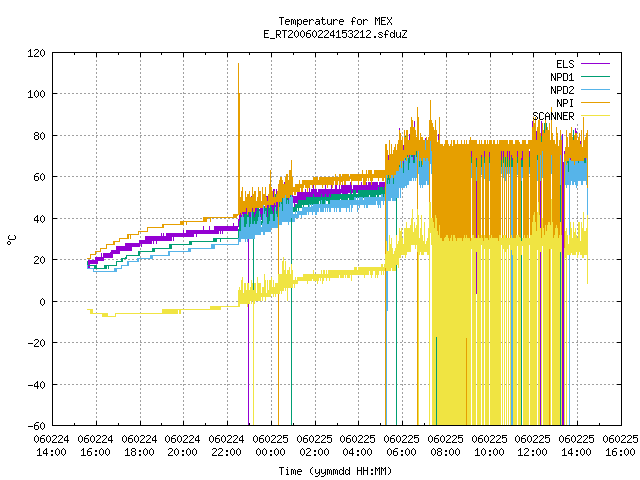Screen dimensions: 640x480
Task: Click the green NPD1 legend line sample
Action: coord(595,77)
